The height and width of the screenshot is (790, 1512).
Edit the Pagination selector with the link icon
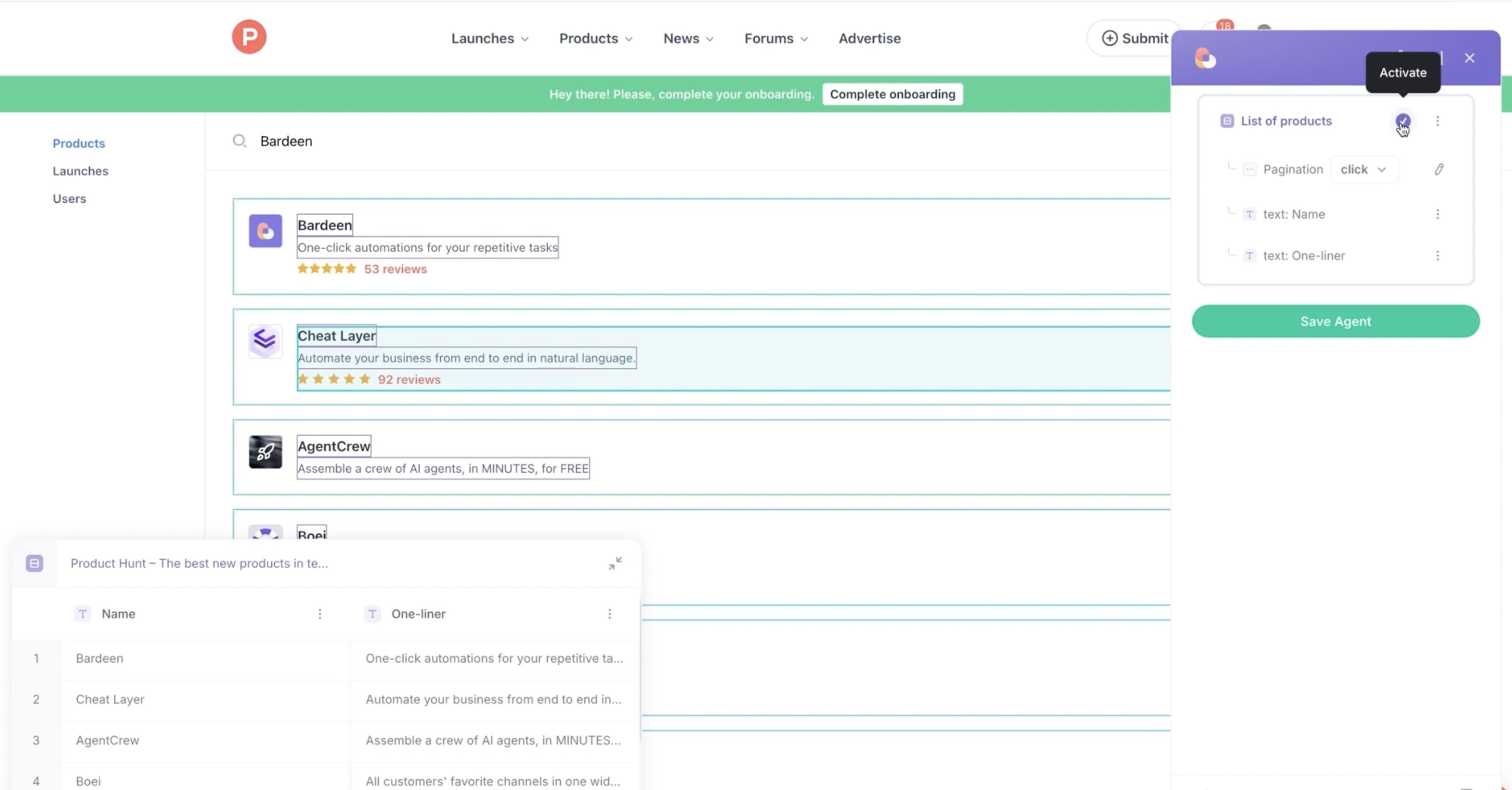1439,169
